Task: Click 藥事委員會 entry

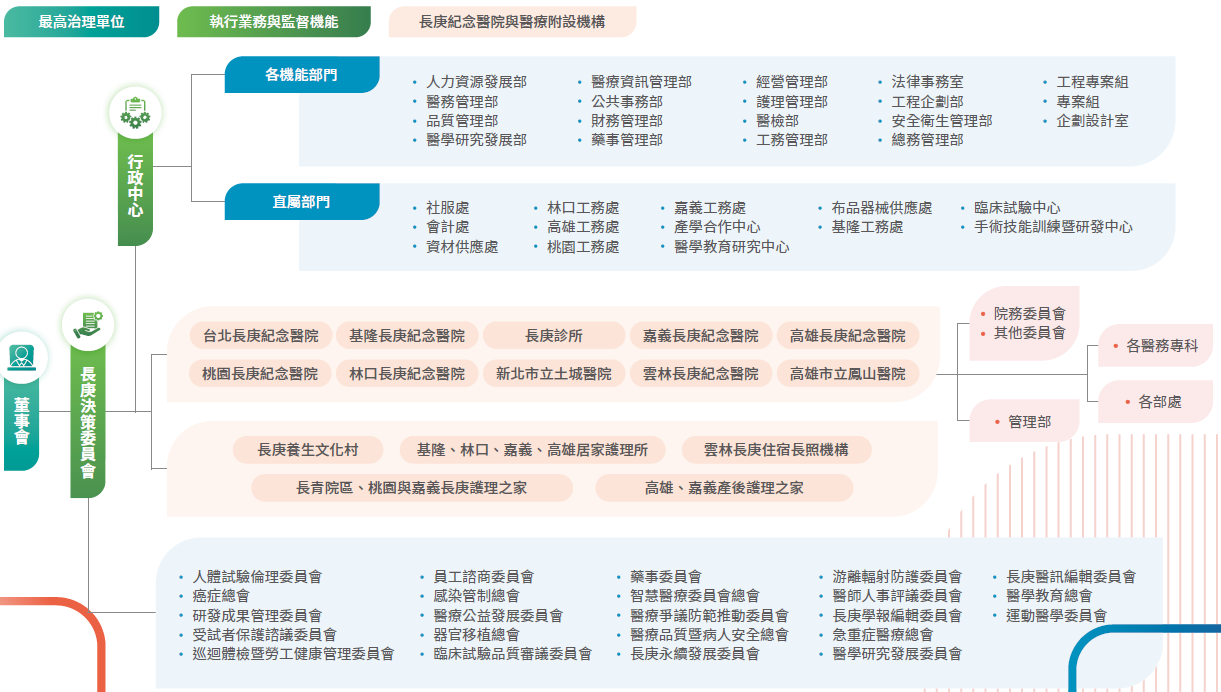Action: pos(665,577)
